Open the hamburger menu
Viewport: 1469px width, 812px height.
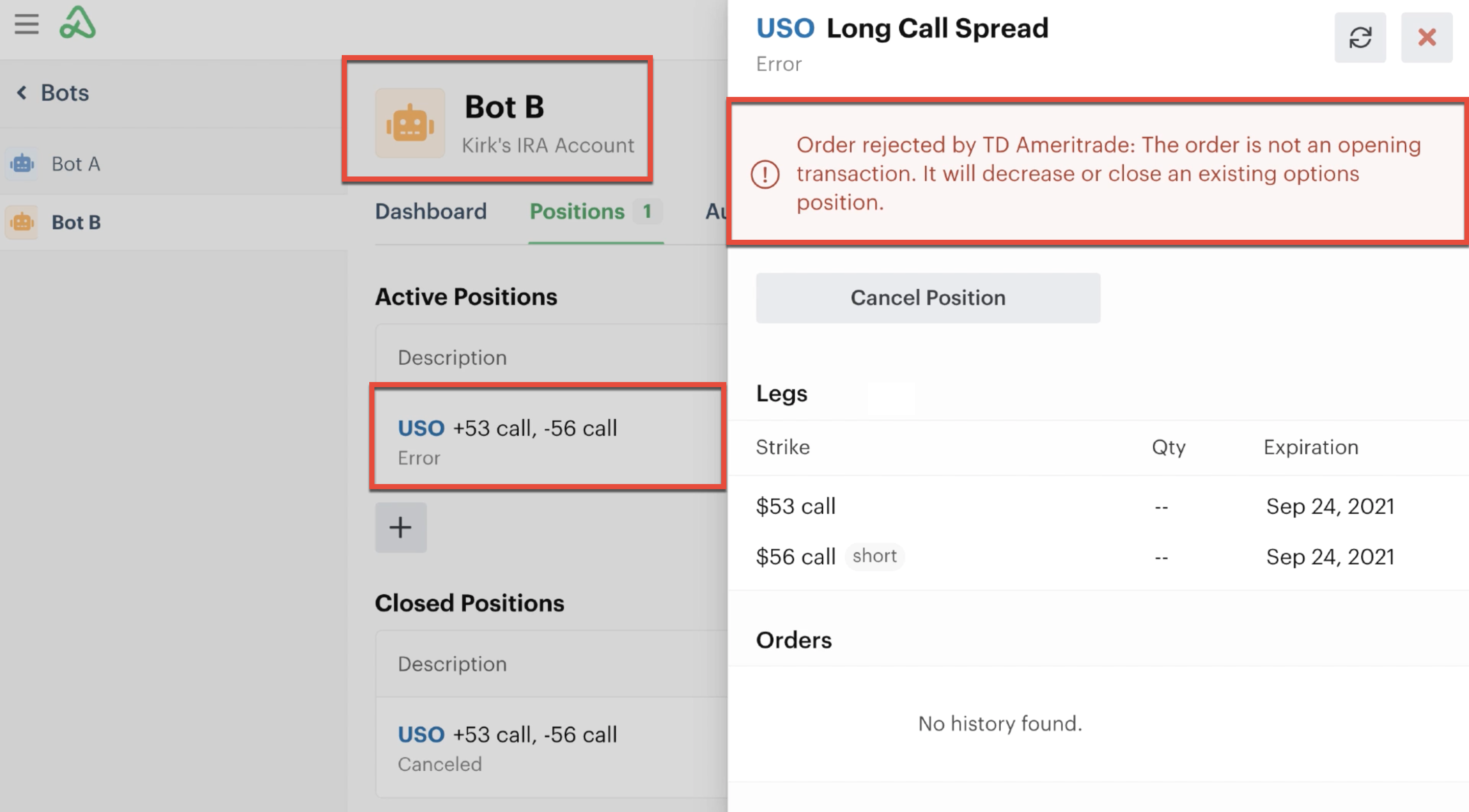(x=26, y=24)
